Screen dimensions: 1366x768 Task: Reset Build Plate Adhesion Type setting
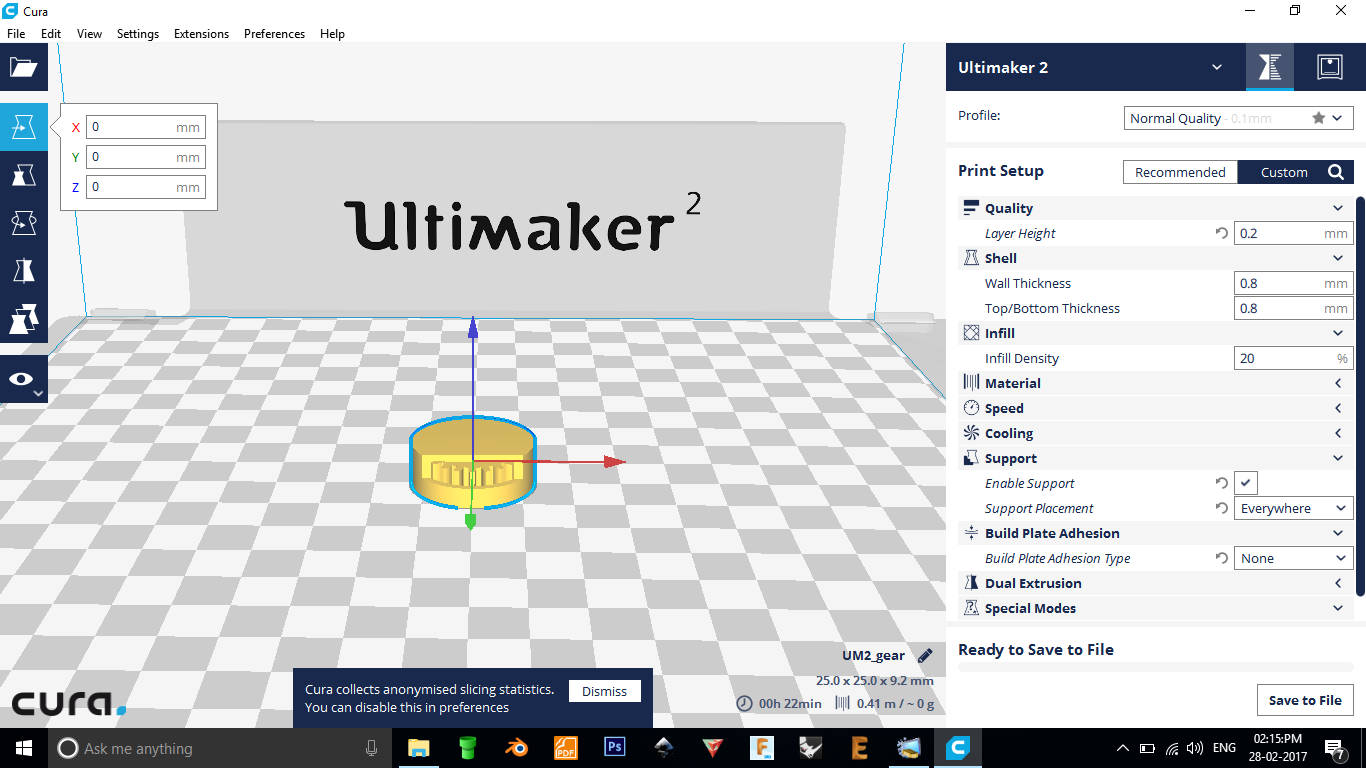pos(1221,558)
